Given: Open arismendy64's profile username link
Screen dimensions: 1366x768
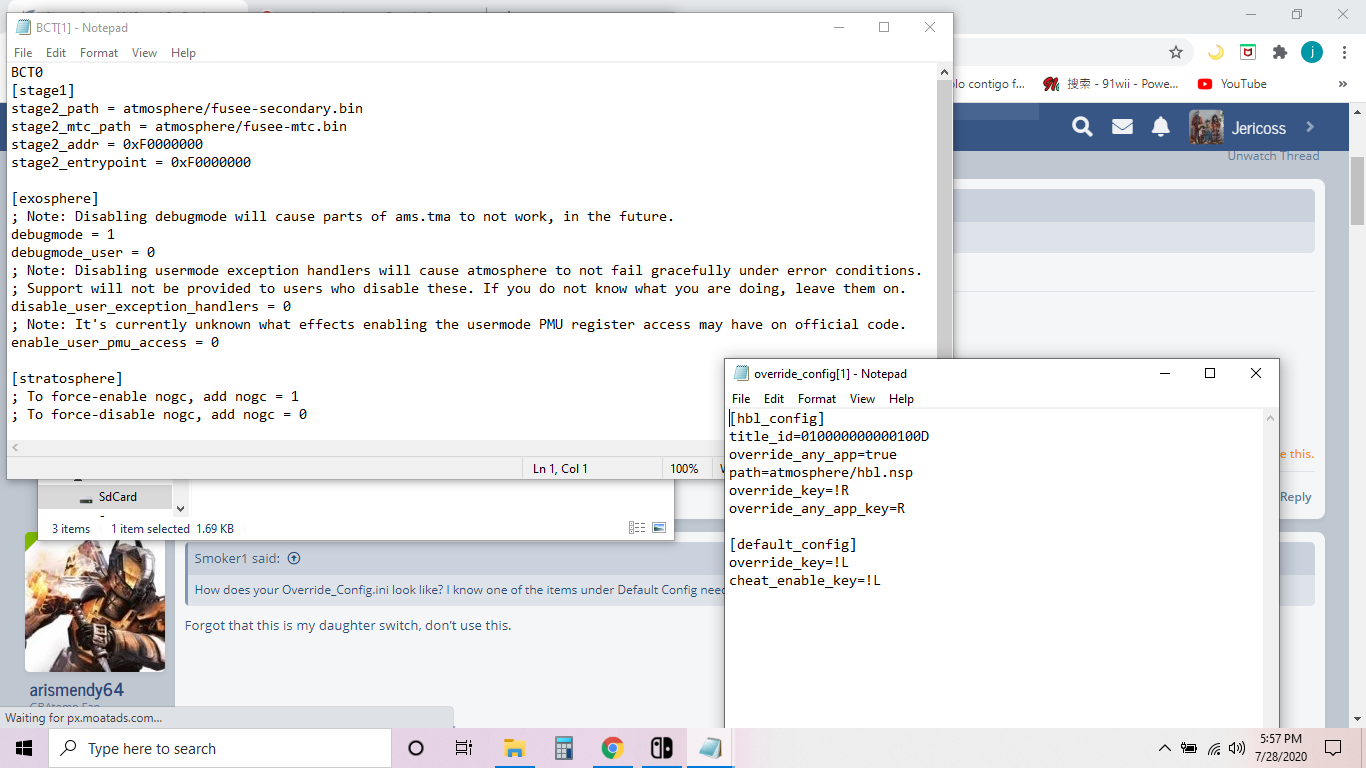Looking at the screenshot, I should (77, 690).
